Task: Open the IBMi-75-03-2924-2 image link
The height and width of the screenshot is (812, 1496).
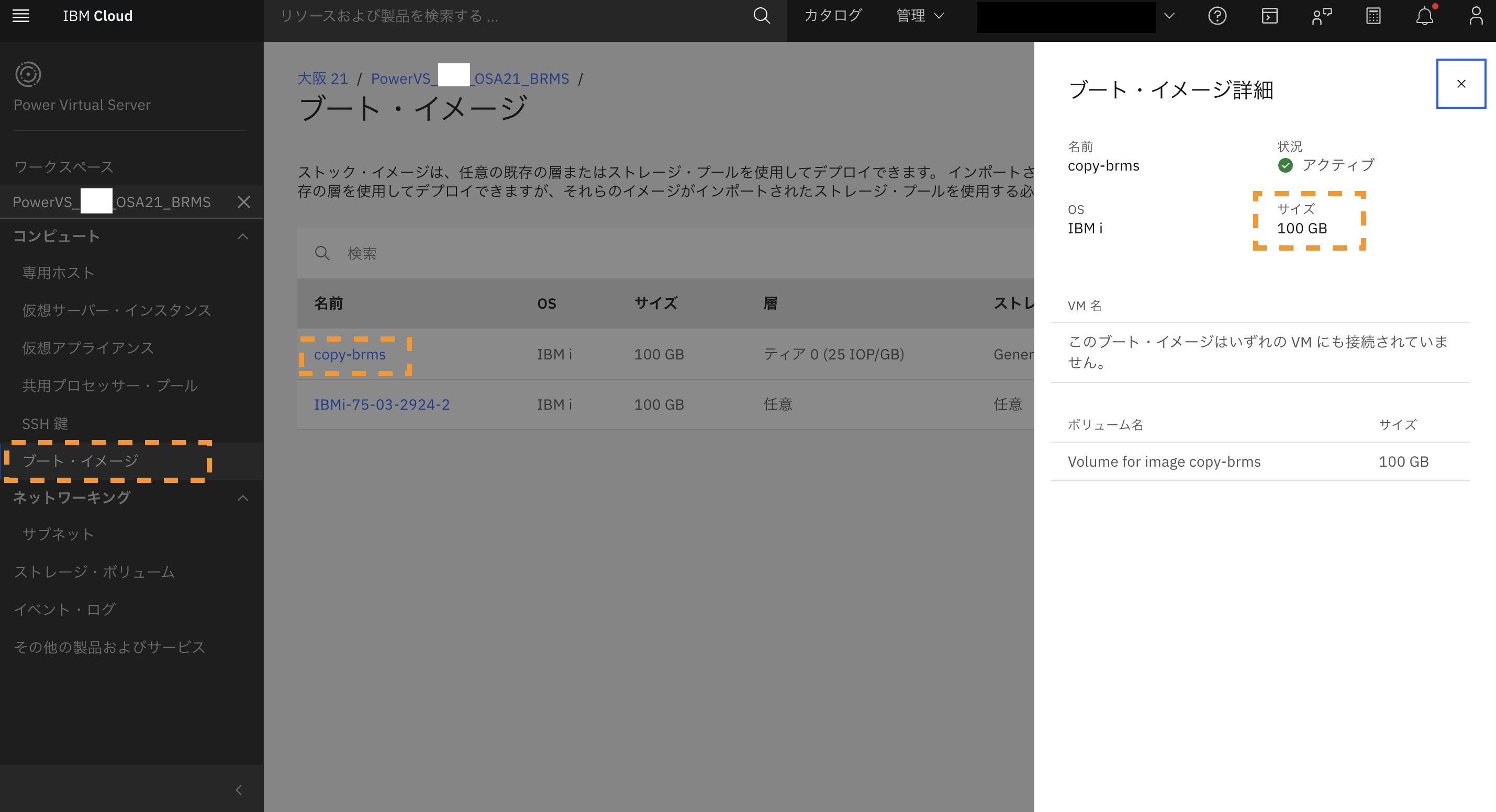Action: point(382,404)
